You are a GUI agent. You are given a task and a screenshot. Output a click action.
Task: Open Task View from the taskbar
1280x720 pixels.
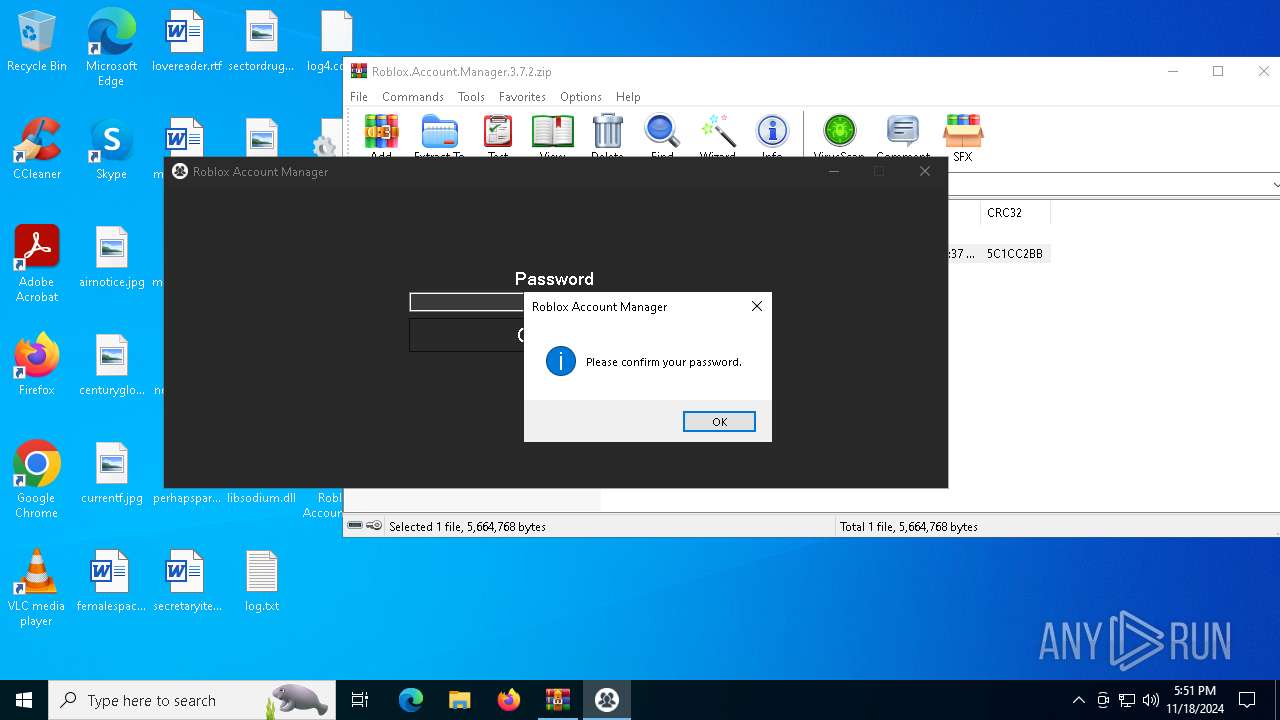[360, 700]
